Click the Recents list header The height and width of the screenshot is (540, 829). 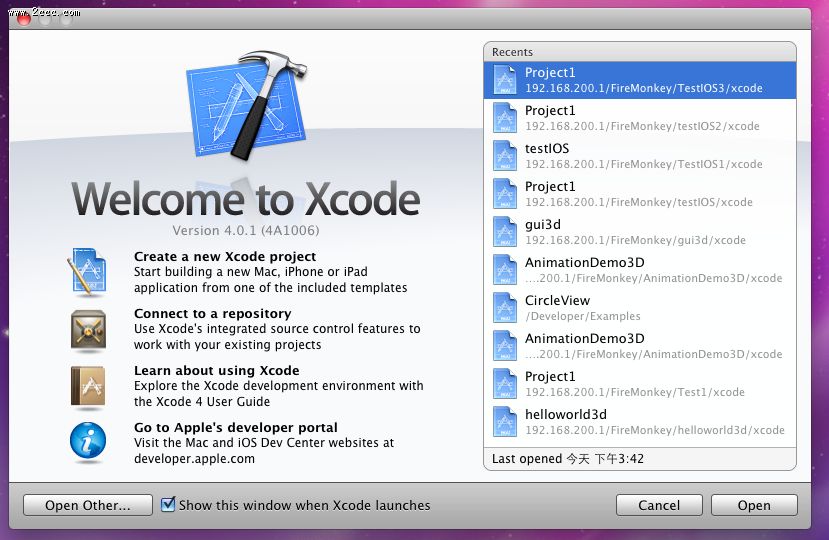click(x=640, y=52)
